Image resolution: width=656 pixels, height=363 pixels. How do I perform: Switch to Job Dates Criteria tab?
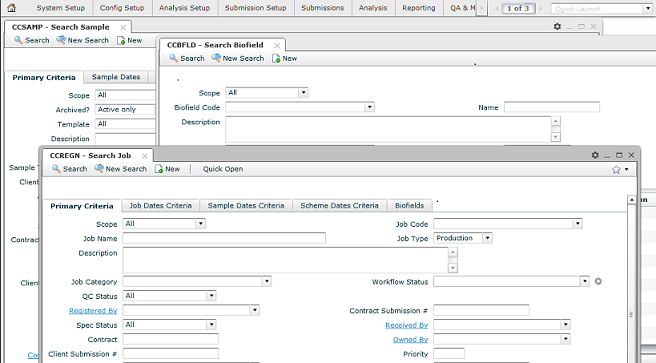tap(160, 206)
